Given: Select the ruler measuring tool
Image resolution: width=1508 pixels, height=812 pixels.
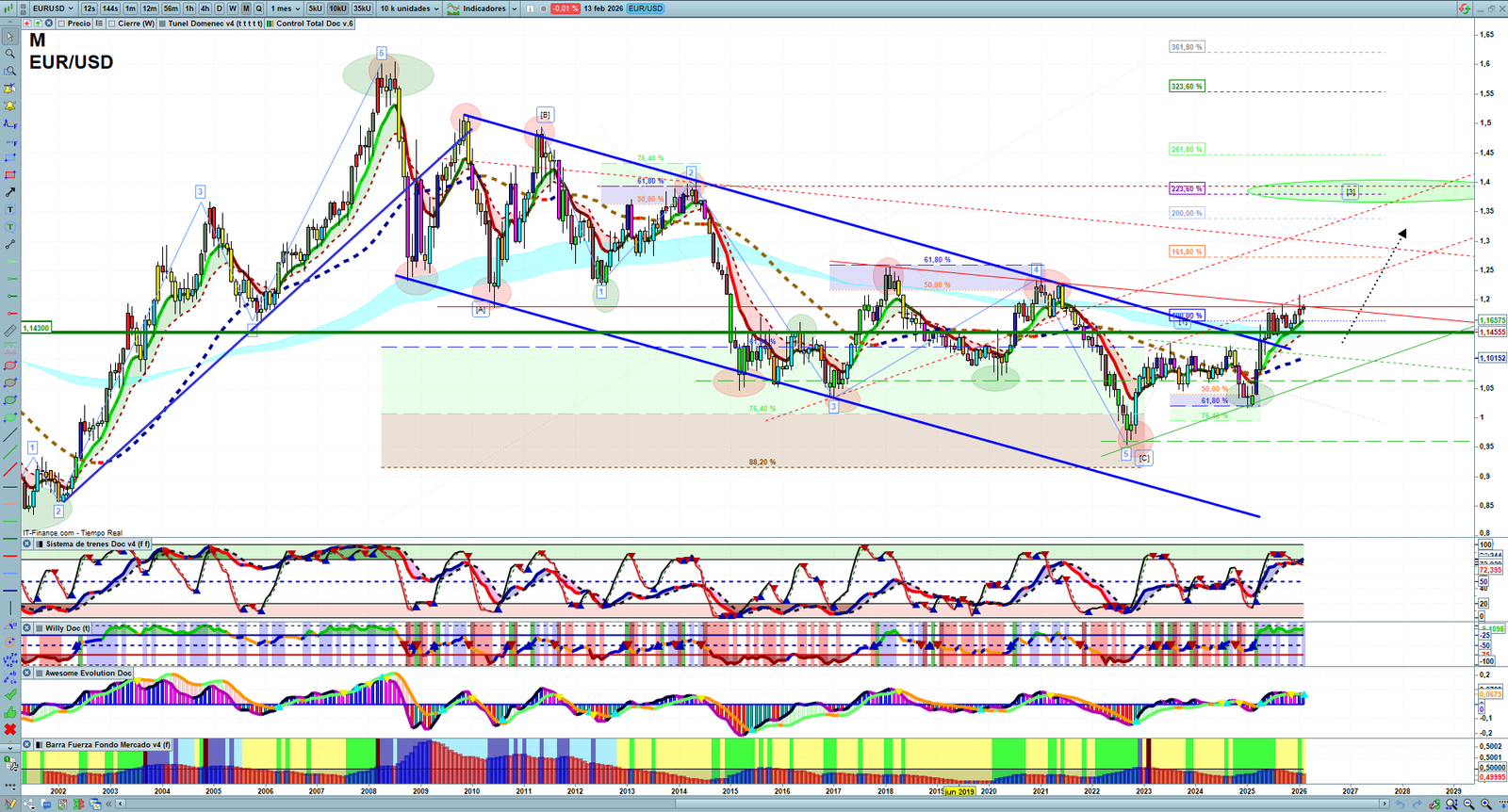Looking at the screenshot, I should coord(10,331).
